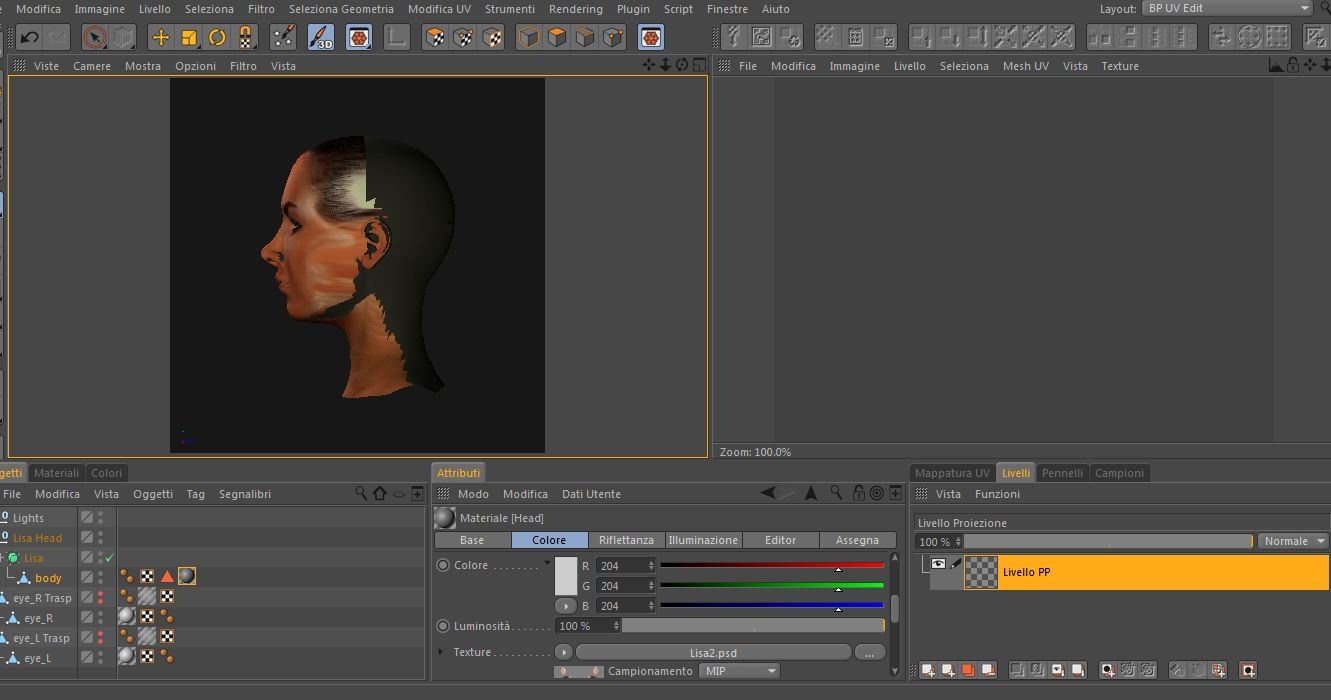Image resolution: width=1331 pixels, height=700 pixels.
Task: Open the Rendering menu
Action: pyautogui.click(x=575, y=9)
